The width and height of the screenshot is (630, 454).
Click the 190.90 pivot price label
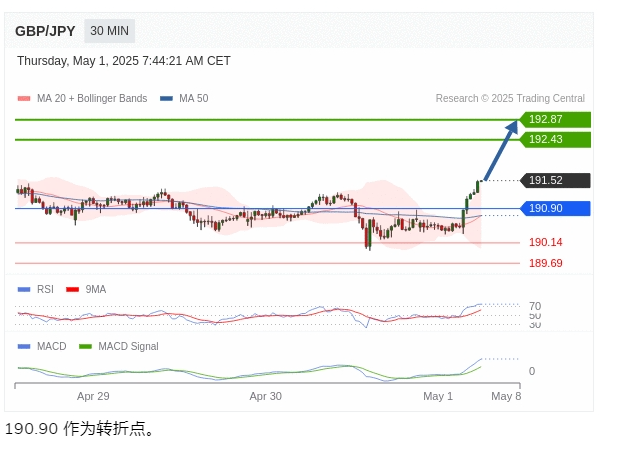coord(555,208)
